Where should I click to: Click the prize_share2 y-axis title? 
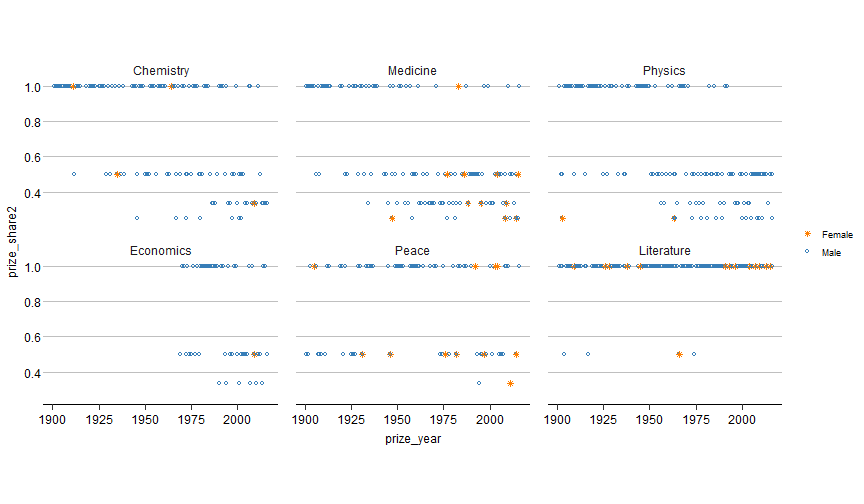[14, 237]
